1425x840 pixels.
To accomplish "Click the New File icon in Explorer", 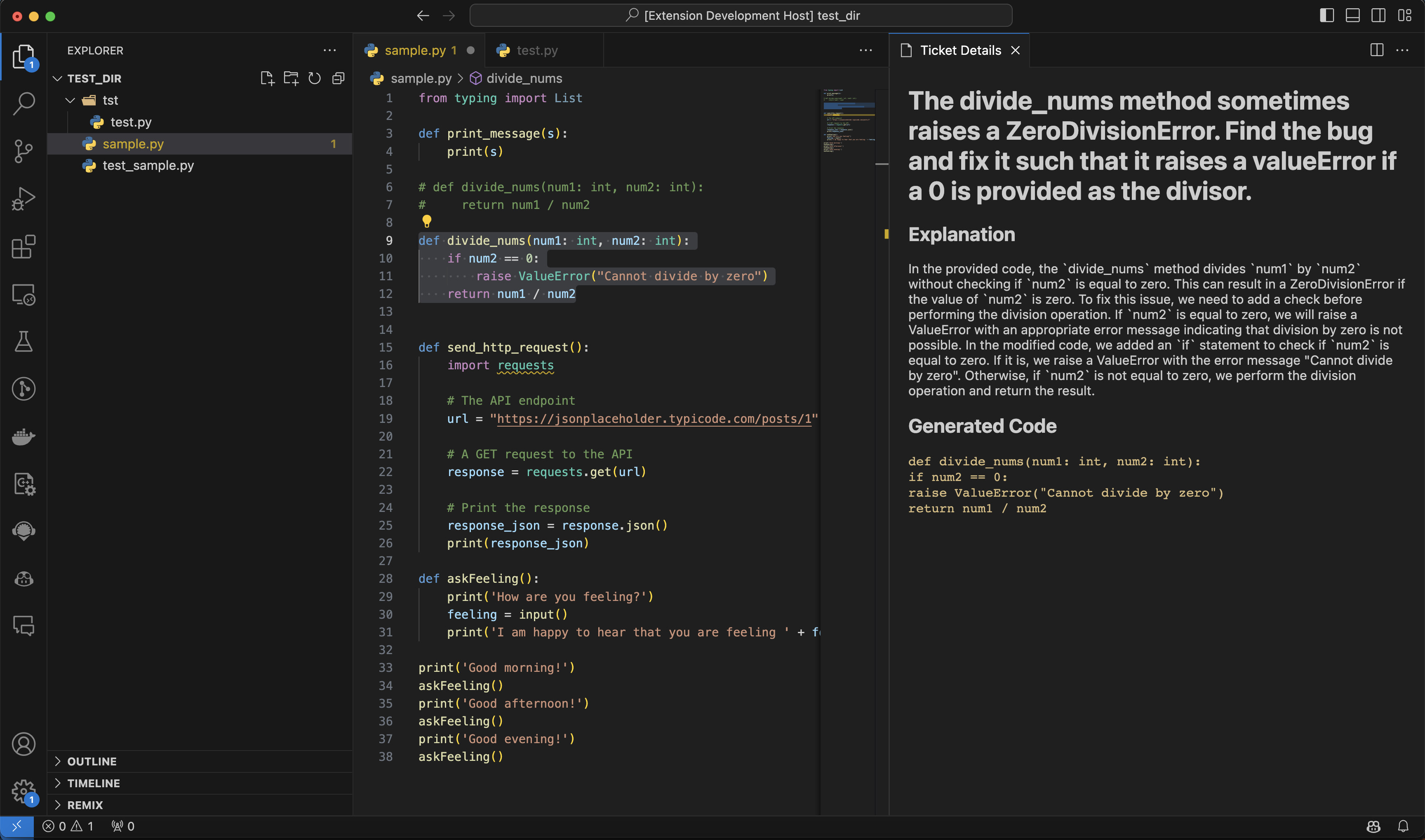I will [267, 78].
